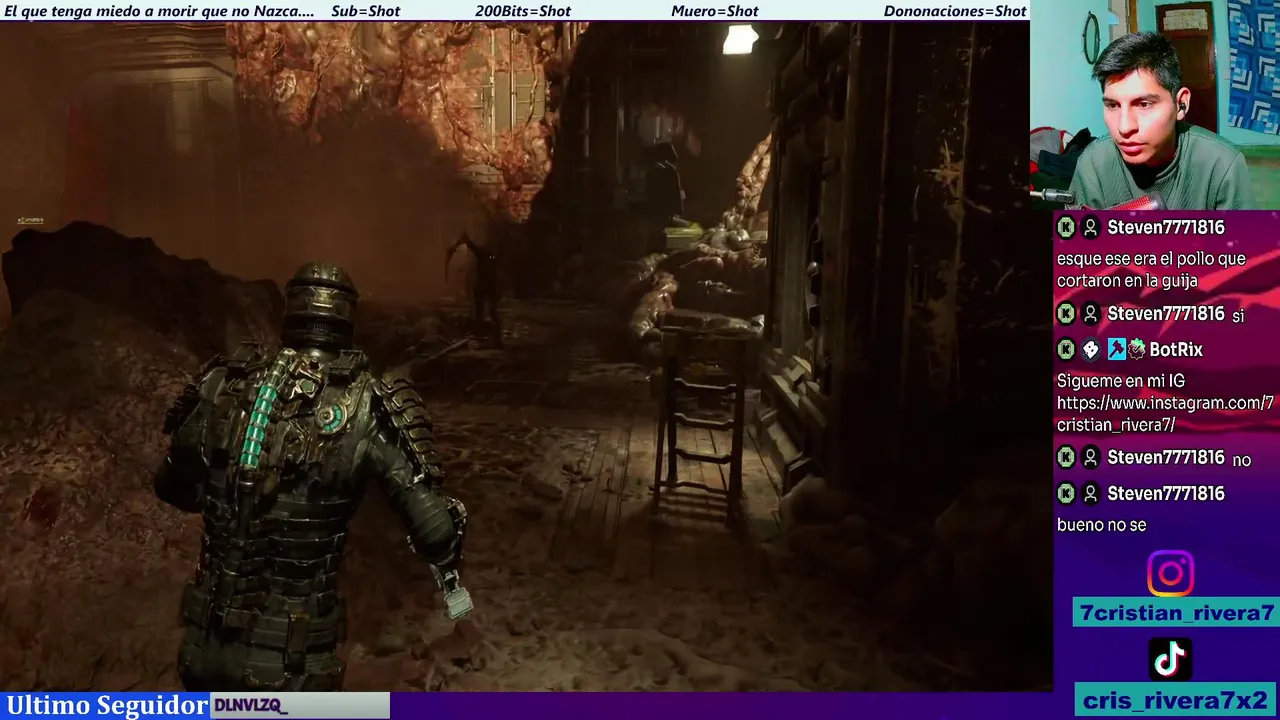Screen dimensions: 1280x720
Task: Click Kick badge beside the 'pollo' message author
Action: coord(1066,228)
